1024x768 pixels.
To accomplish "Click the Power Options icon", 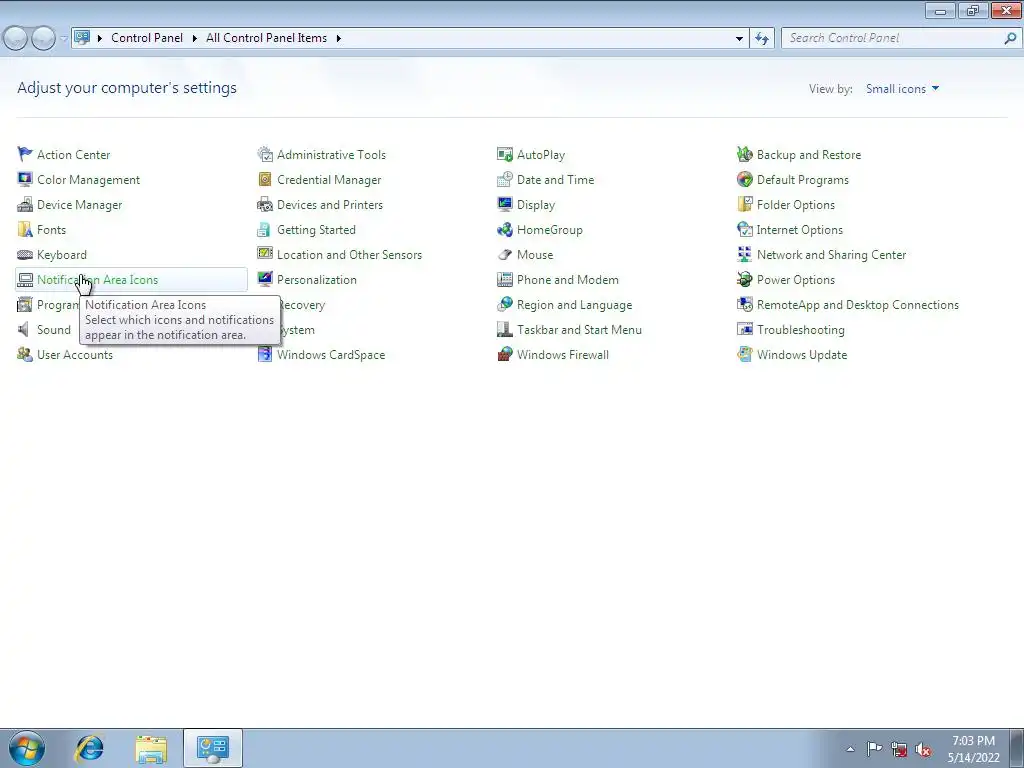I will pyautogui.click(x=744, y=279).
